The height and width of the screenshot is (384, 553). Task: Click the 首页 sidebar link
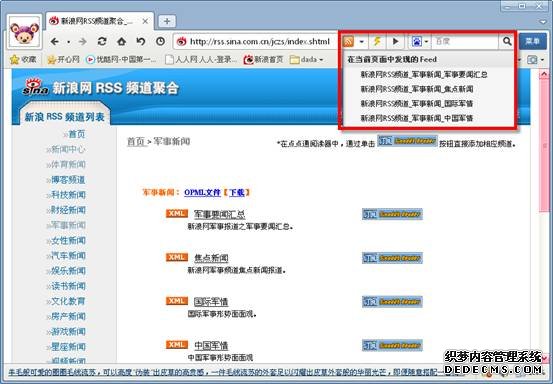click(x=77, y=134)
